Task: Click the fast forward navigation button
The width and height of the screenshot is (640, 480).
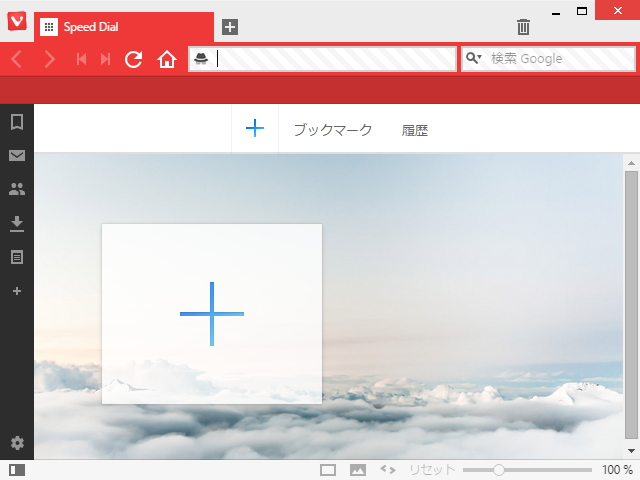Action: click(x=106, y=60)
